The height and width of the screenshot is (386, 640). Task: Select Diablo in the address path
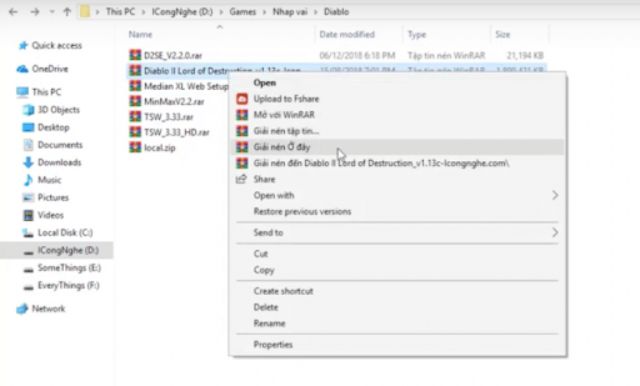[336, 12]
